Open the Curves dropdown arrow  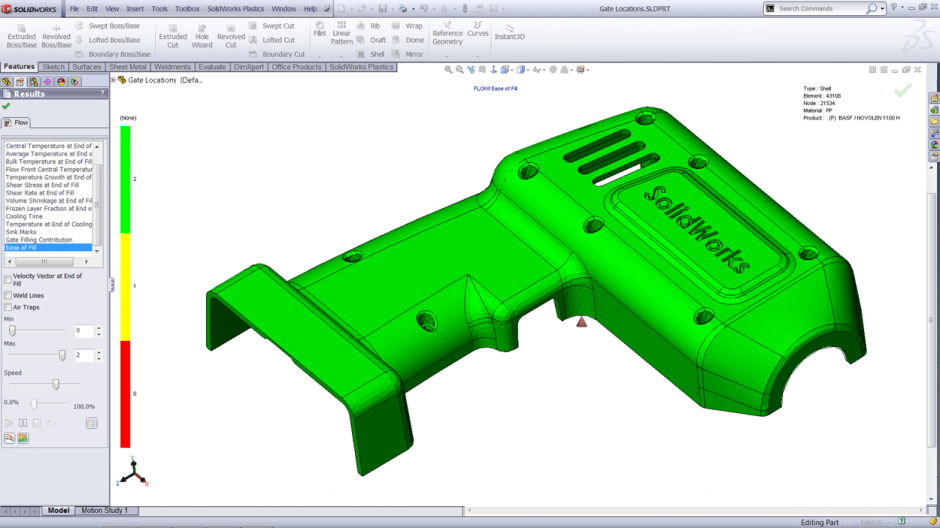pos(478,56)
